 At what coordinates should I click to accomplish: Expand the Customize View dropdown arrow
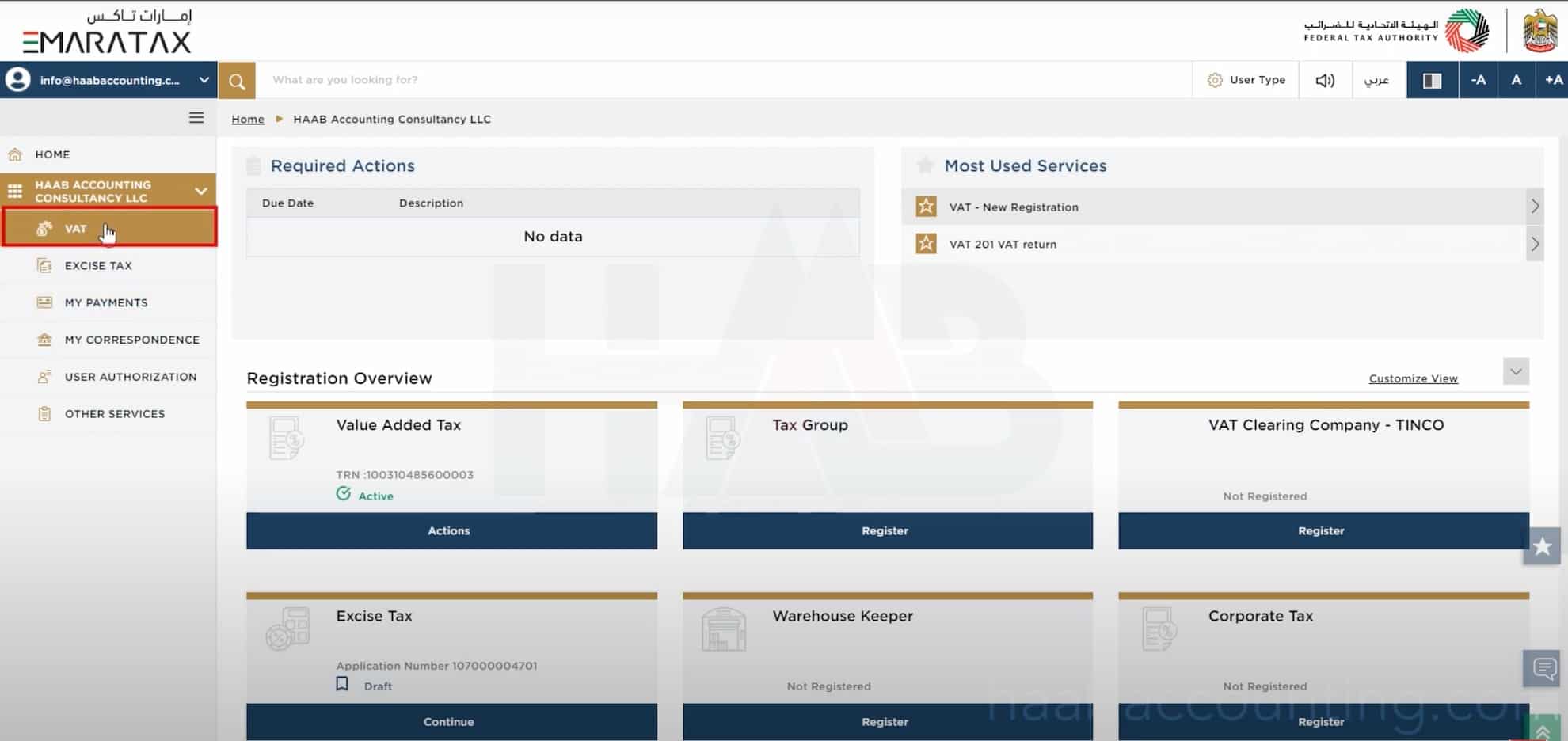click(1516, 371)
